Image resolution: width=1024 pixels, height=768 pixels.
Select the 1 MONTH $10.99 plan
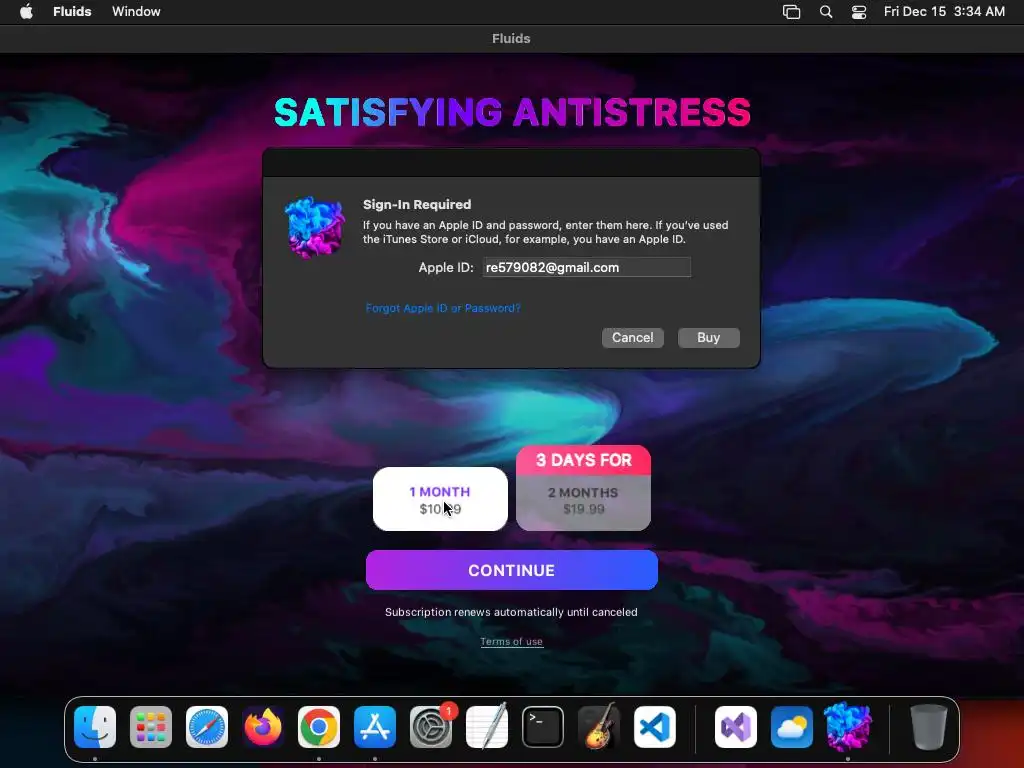(x=440, y=499)
